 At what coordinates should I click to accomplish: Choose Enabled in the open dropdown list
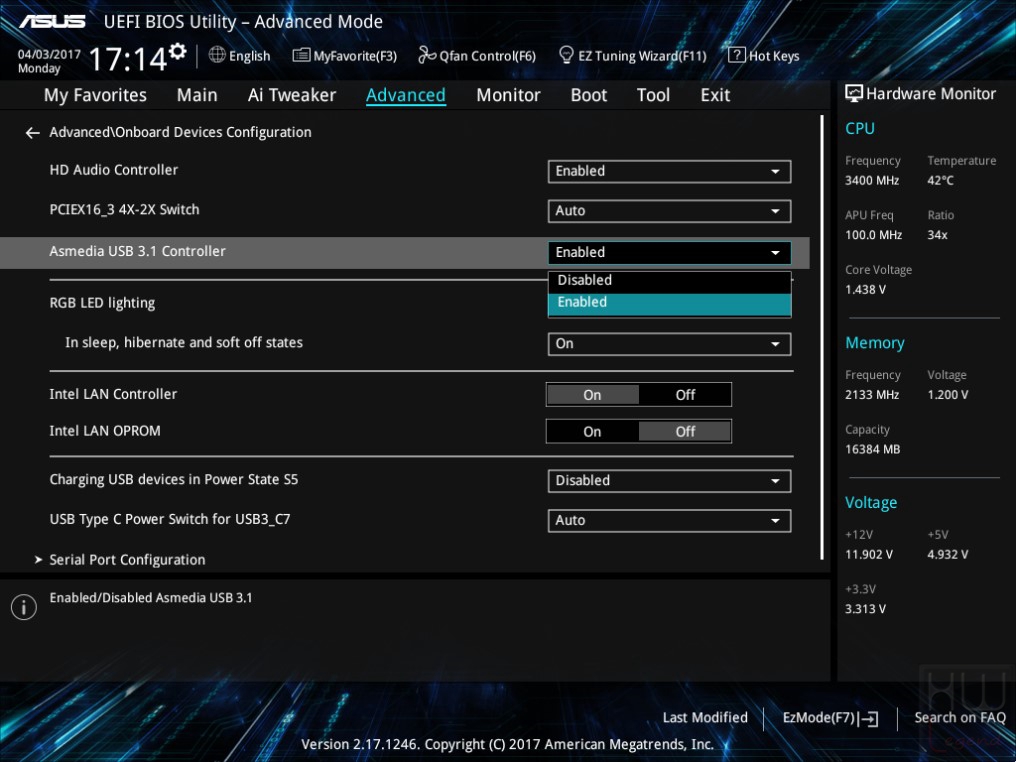coord(669,303)
